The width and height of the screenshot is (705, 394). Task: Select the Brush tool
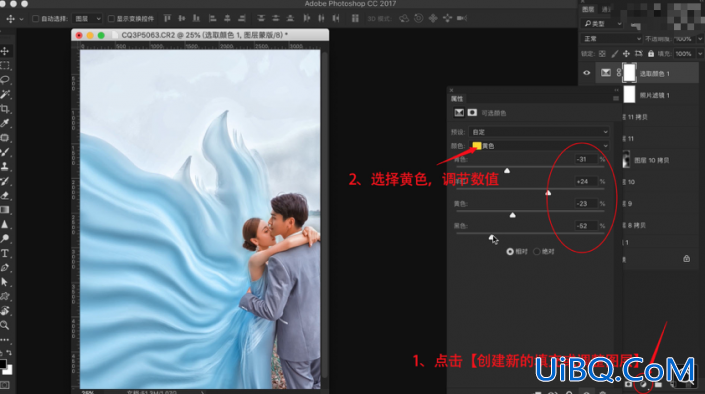point(5,152)
